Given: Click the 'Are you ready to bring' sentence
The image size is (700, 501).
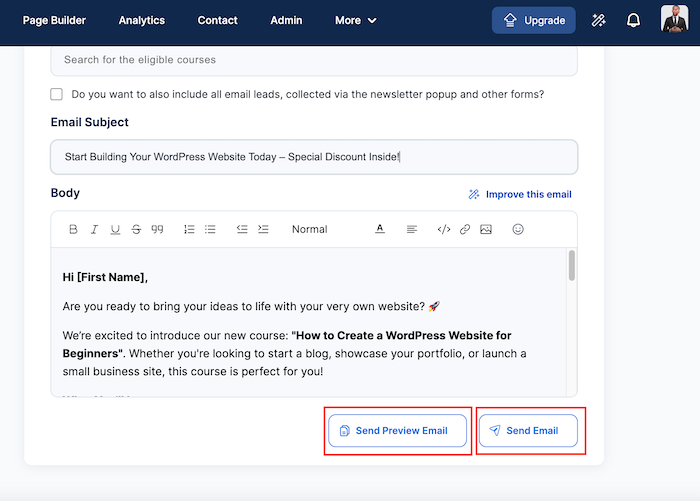Looking at the screenshot, I should (x=251, y=307).
